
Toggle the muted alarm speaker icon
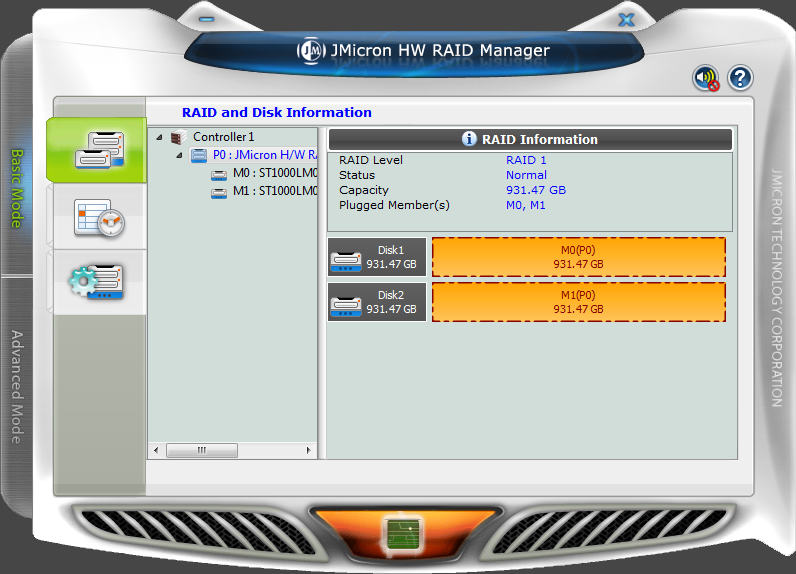tap(706, 78)
